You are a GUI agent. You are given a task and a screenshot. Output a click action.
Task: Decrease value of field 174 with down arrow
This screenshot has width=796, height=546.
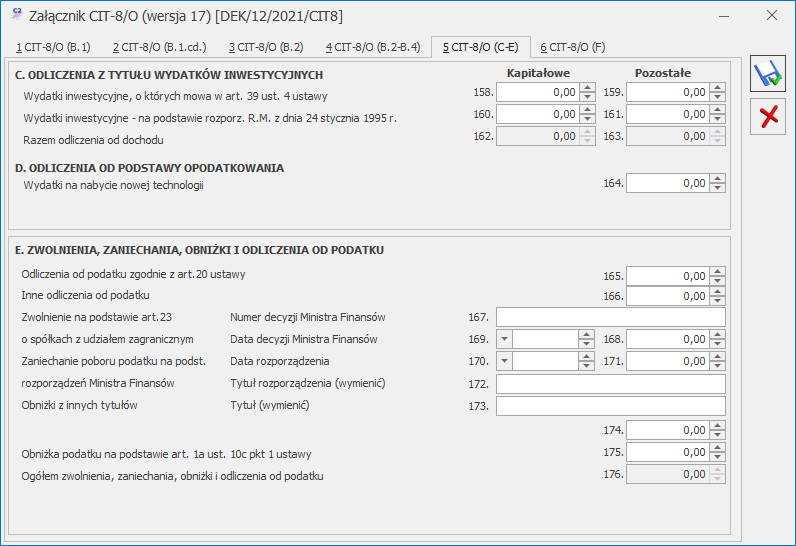click(717, 434)
